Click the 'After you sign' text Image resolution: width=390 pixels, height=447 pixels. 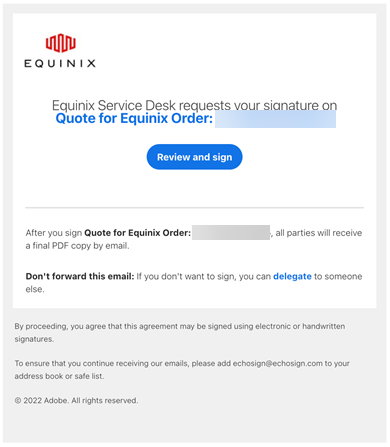54,233
